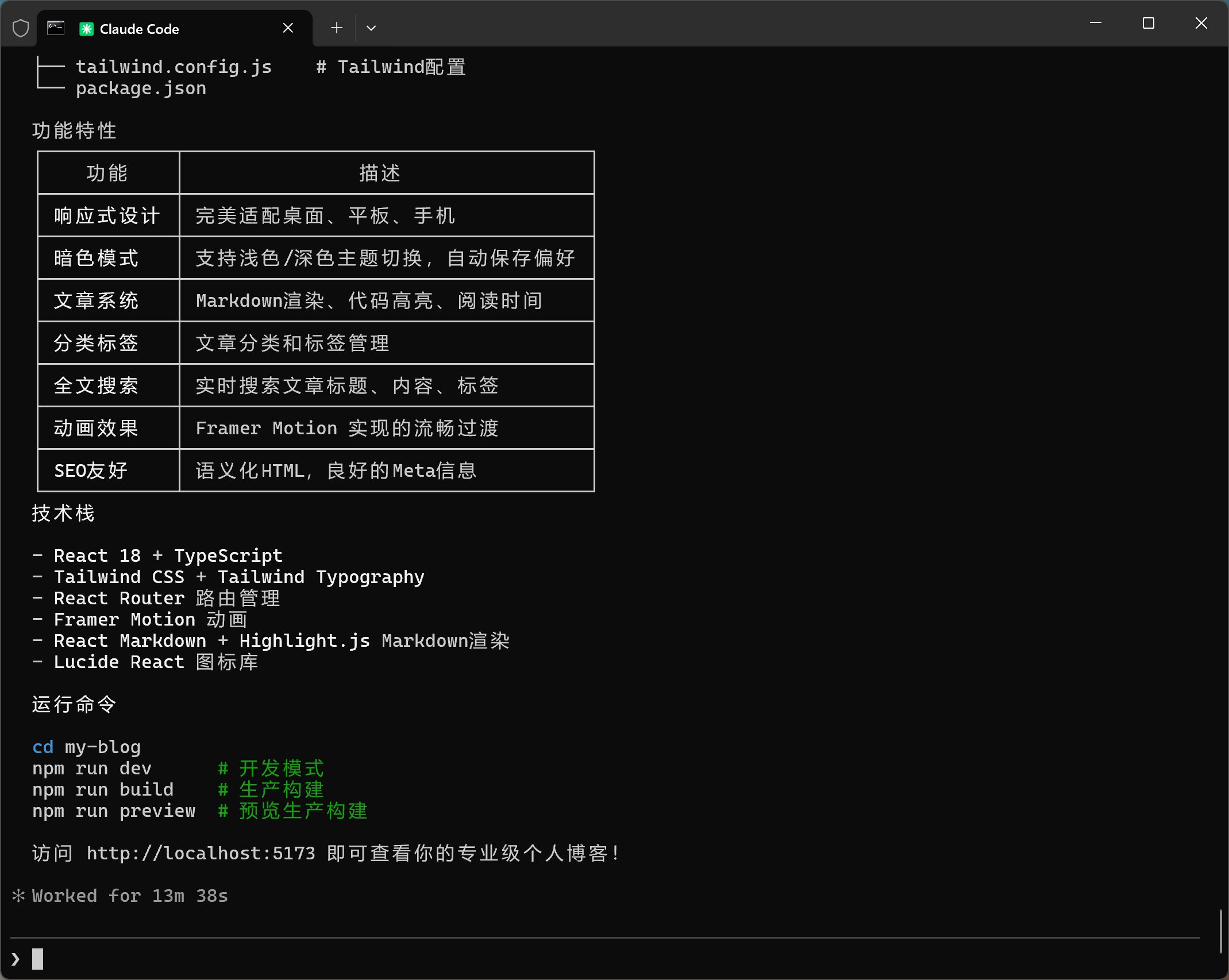This screenshot has width=1229, height=980.
Task: Maximize the terminal window
Action: coord(1148,23)
